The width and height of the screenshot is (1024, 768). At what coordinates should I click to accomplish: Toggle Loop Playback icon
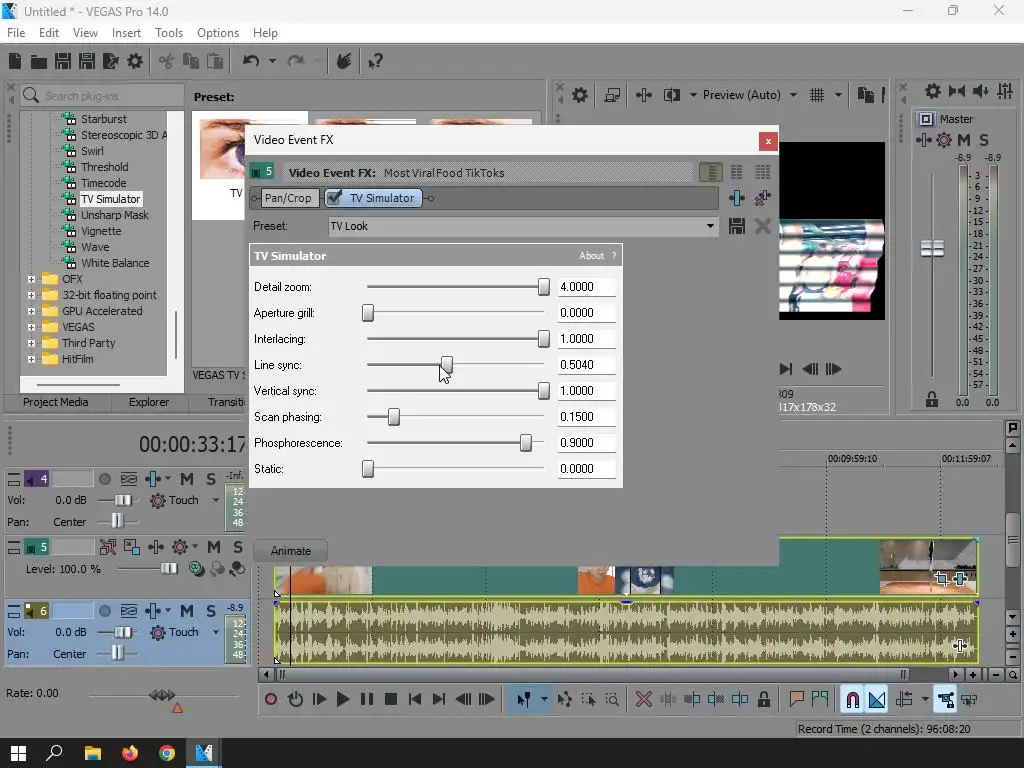click(295, 699)
